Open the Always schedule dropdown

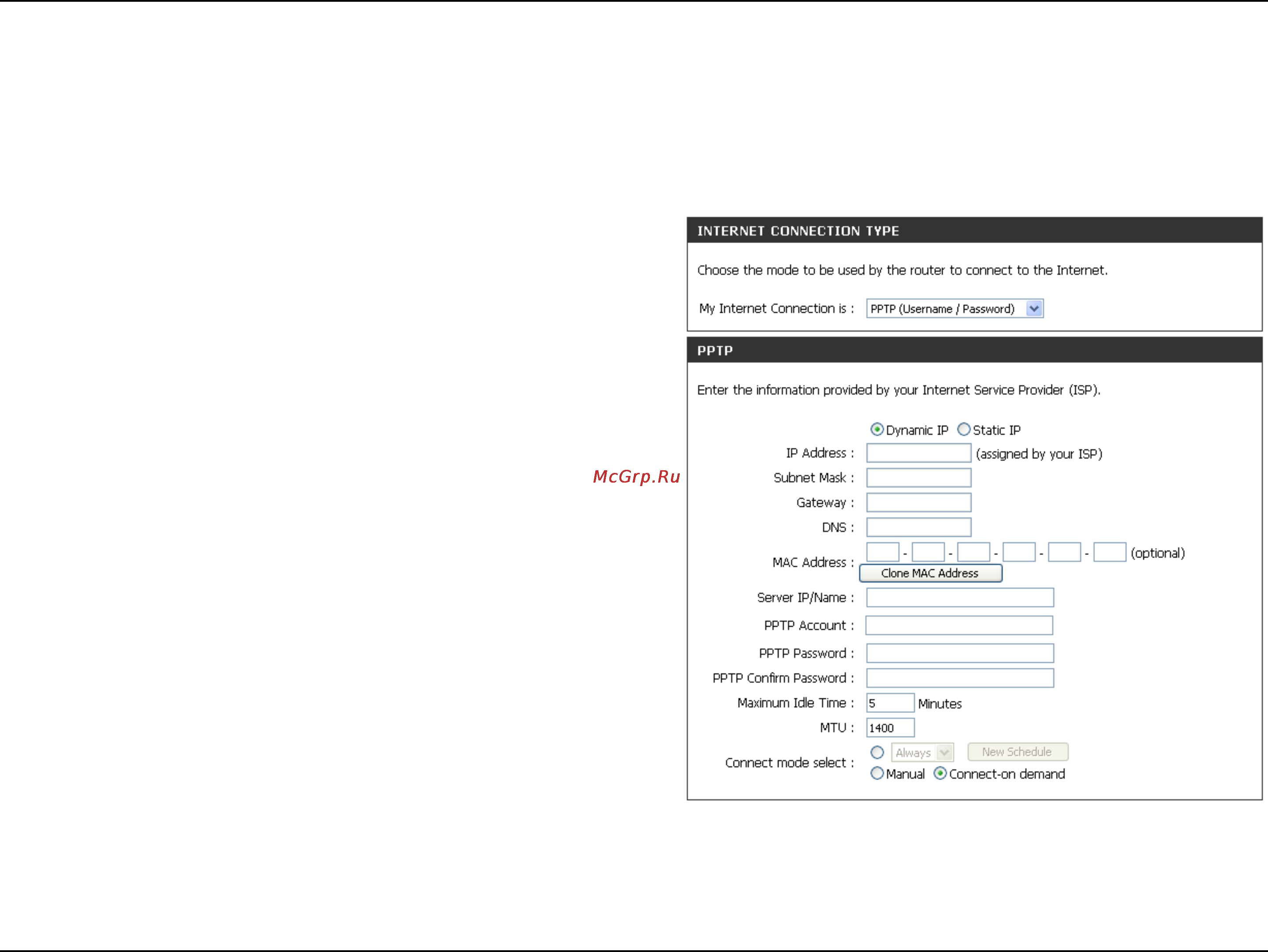922,753
